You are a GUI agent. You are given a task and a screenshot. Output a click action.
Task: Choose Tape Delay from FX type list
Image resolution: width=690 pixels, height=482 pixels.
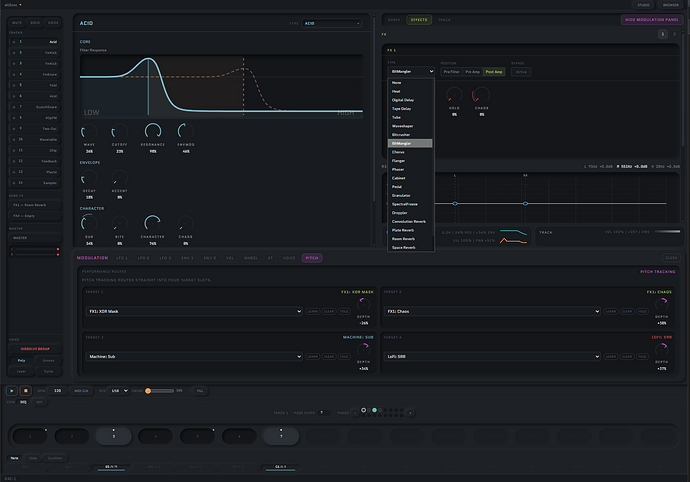point(410,109)
